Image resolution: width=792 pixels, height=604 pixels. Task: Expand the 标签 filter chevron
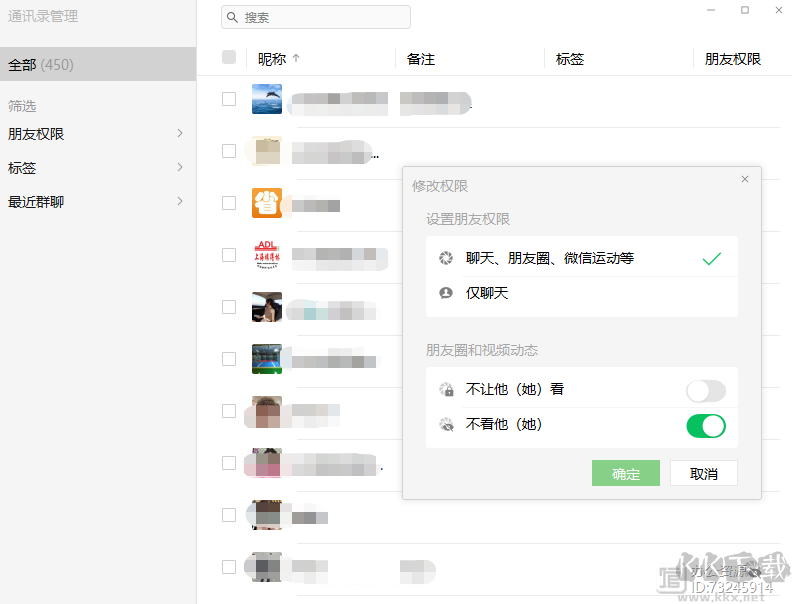pos(180,167)
